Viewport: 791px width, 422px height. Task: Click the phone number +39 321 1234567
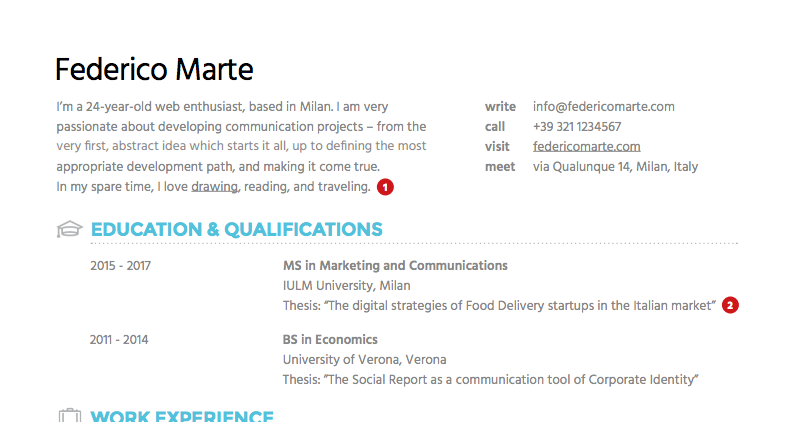[x=577, y=127]
